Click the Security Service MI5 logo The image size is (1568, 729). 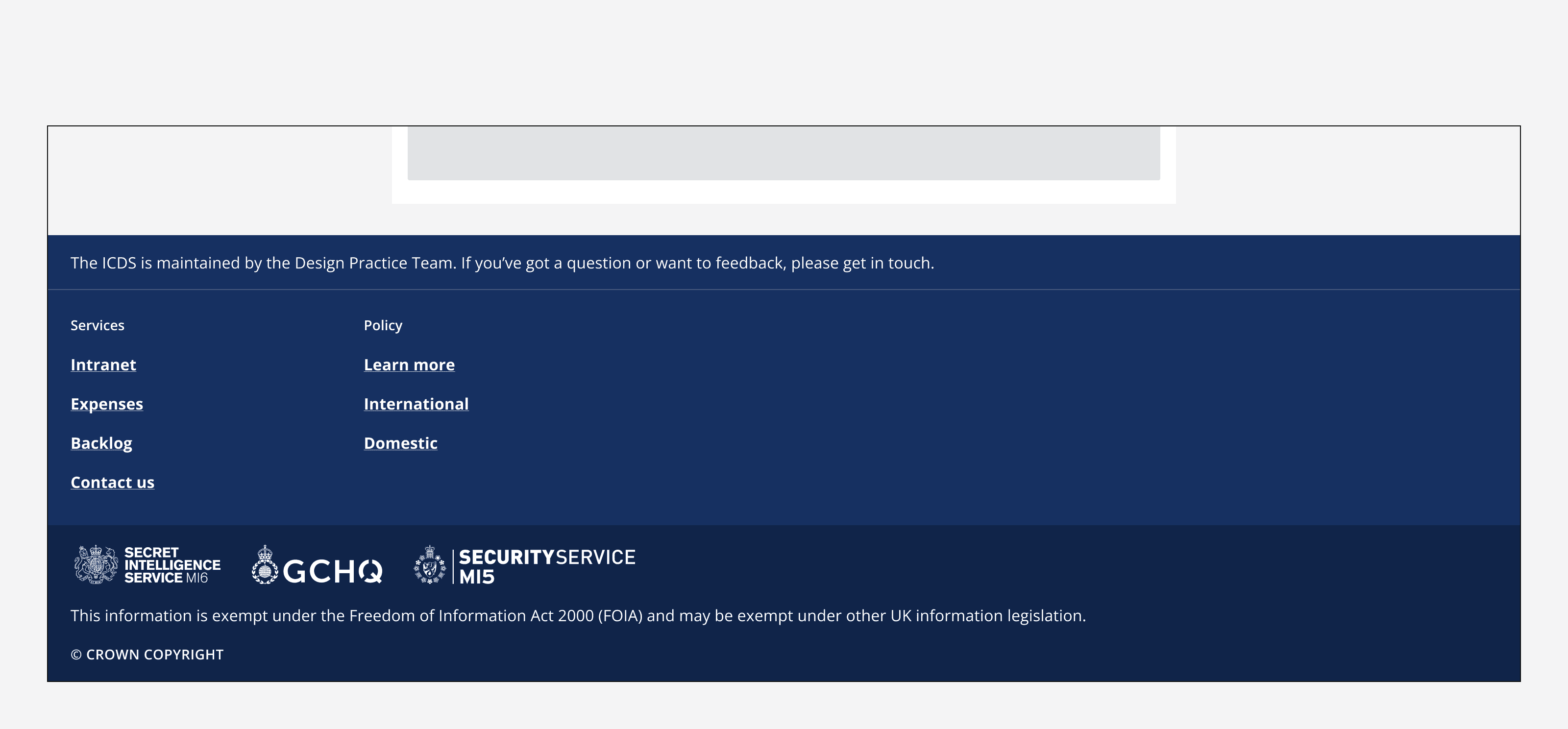point(524,565)
